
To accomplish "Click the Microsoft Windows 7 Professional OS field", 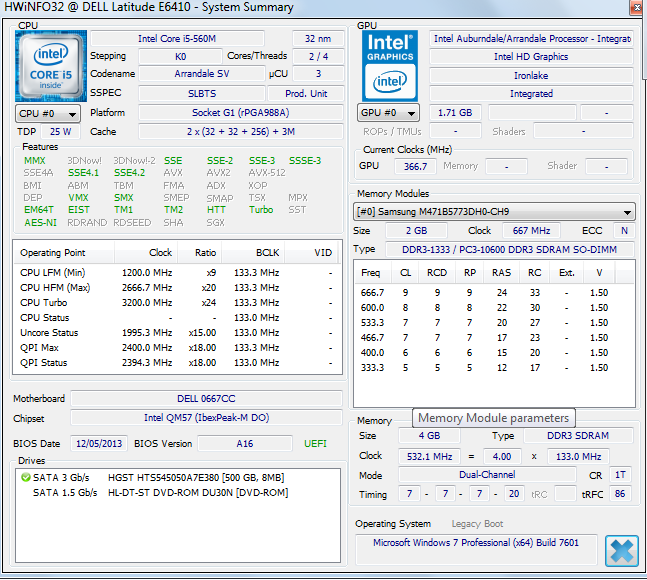I will 476,549.
